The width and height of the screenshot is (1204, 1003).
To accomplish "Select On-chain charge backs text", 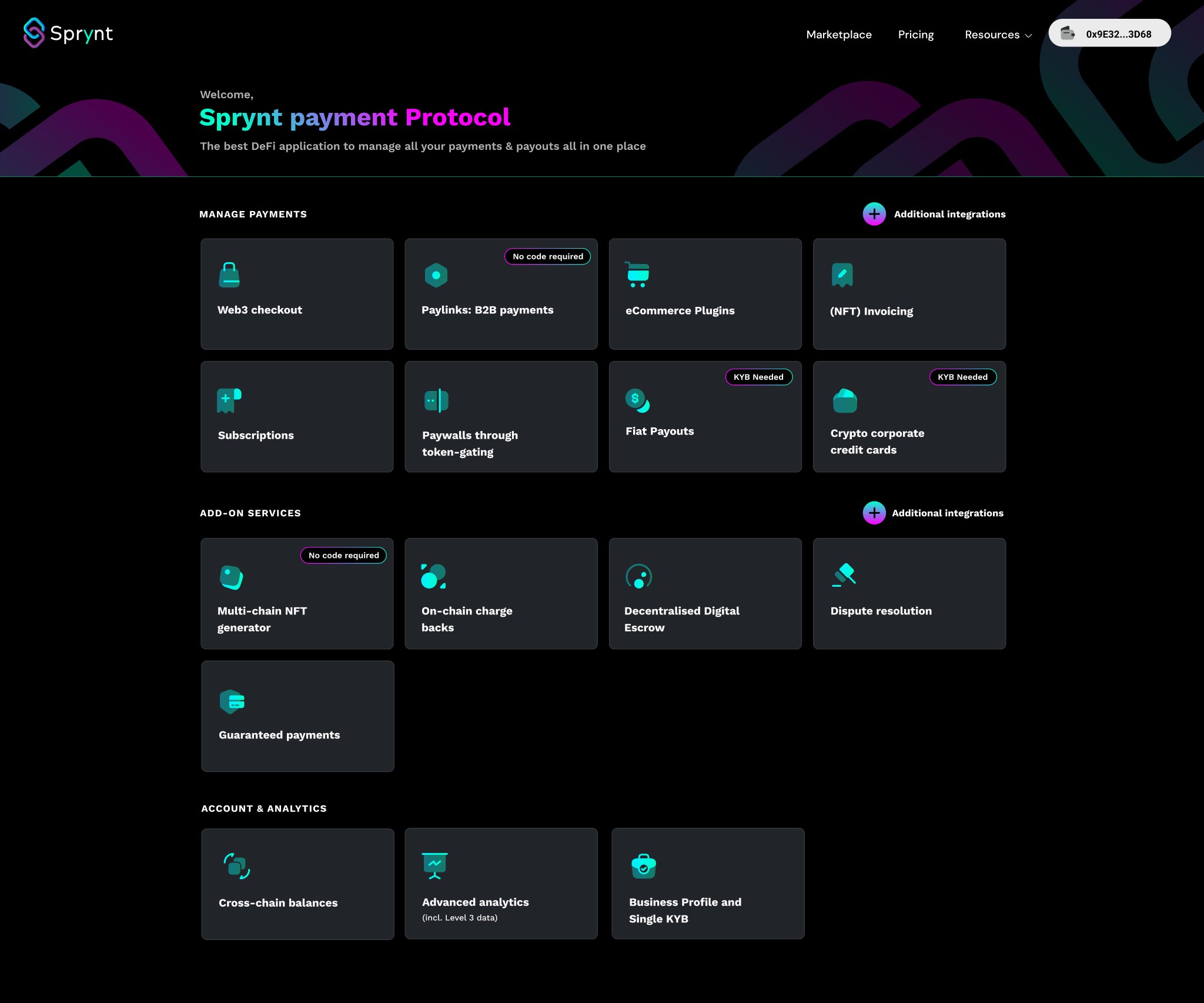I will [x=467, y=619].
